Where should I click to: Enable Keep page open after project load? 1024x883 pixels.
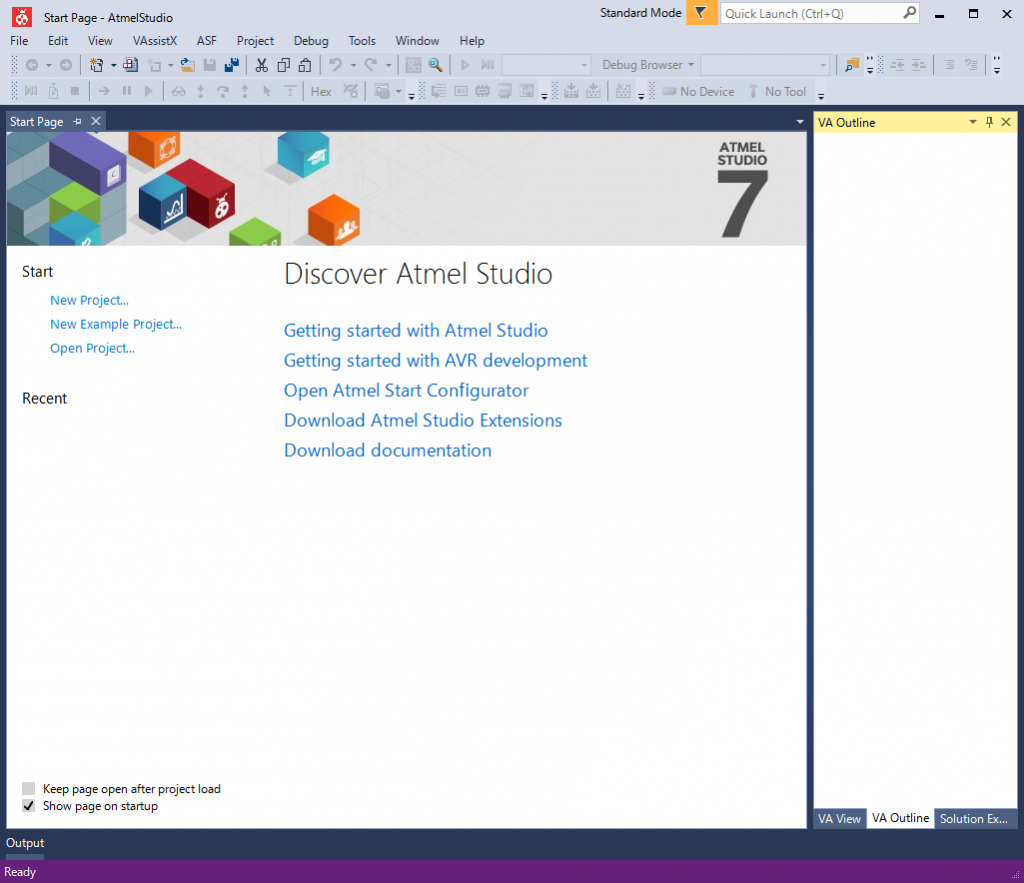pyautogui.click(x=28, y=788)
